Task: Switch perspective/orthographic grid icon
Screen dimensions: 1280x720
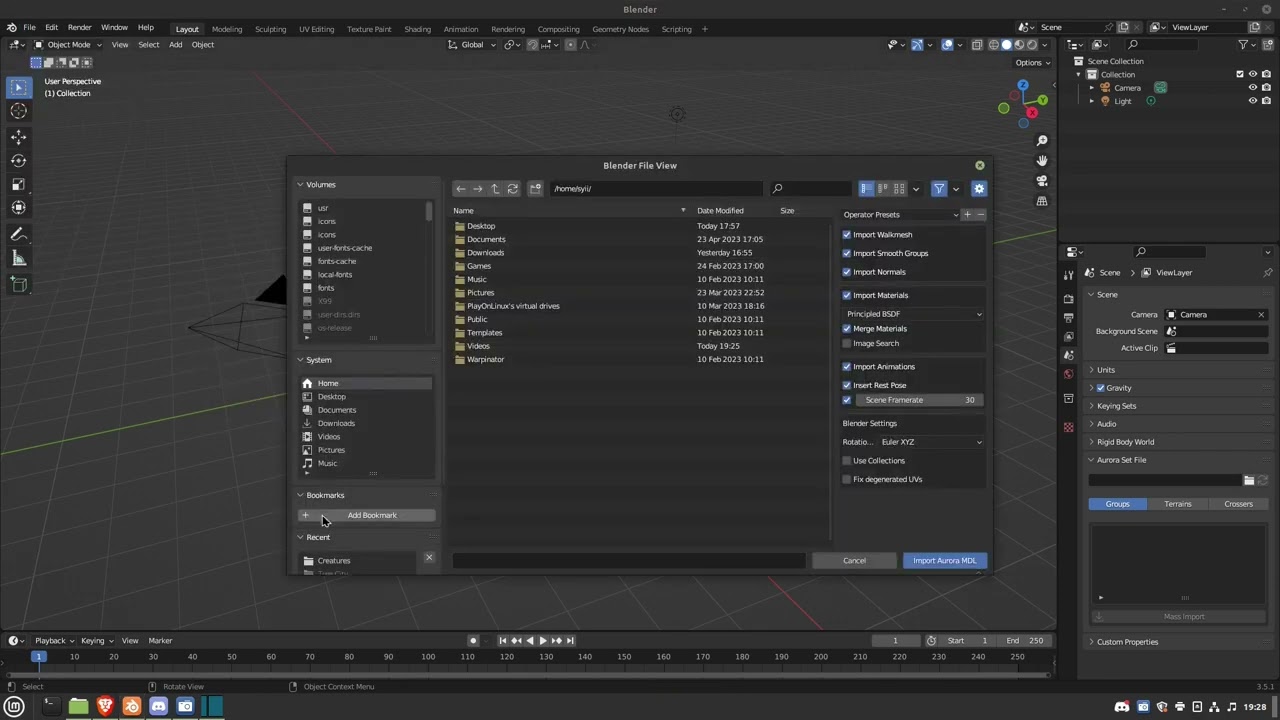Action: click(x=1042, y=201)
